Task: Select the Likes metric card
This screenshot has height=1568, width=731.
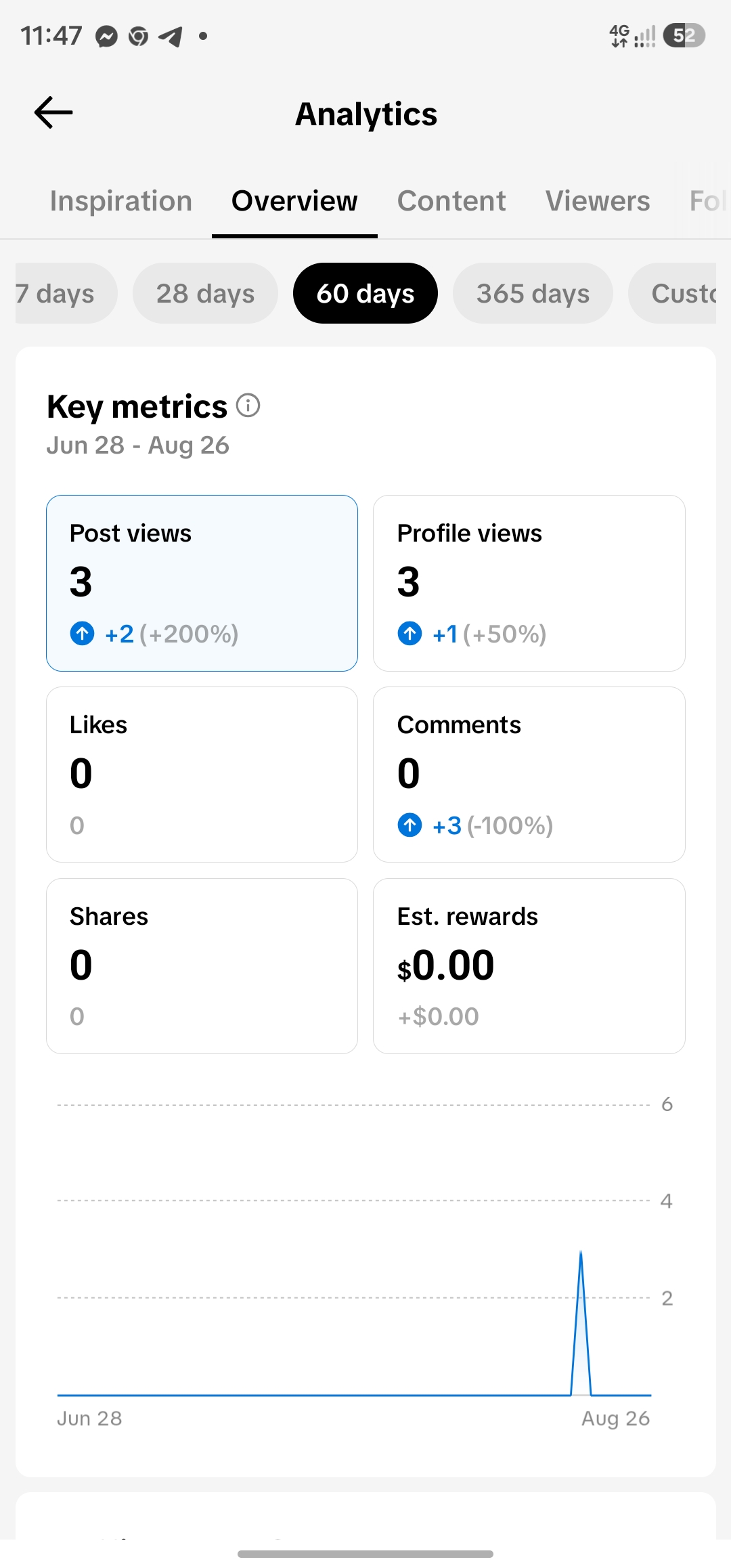Action: pyautogui.click(x=202, y=775)
